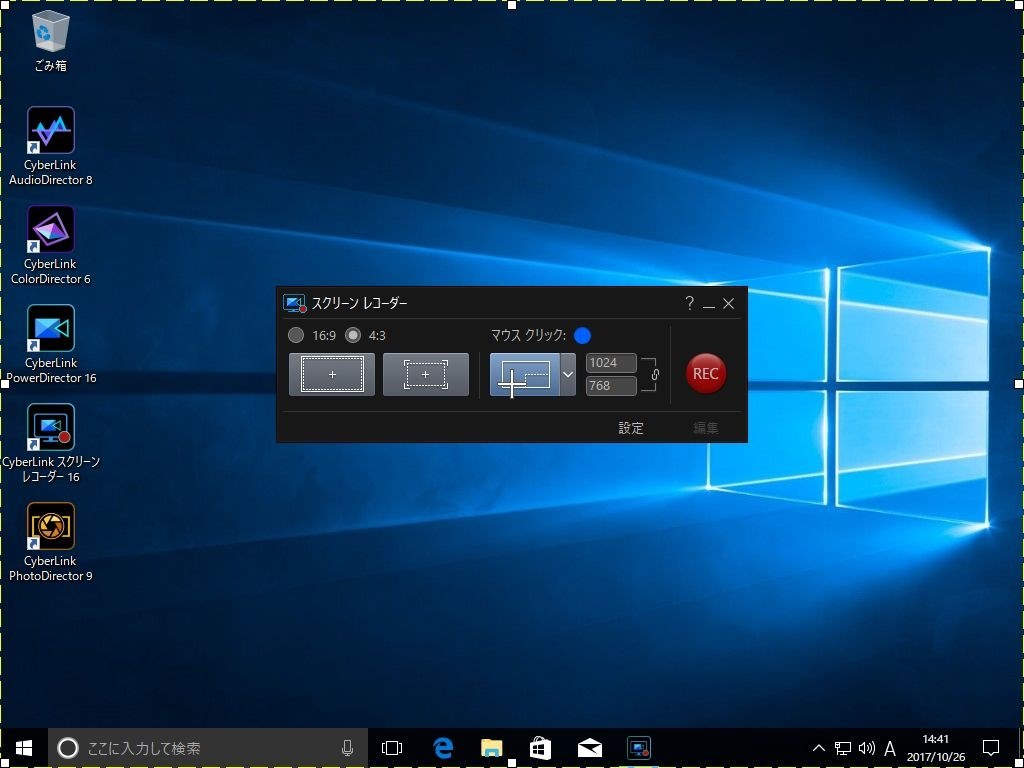The height and width of the screenshot is (768, 1024).
Task: Close the スクリーン レコーダー window
Action: [729, 304]
